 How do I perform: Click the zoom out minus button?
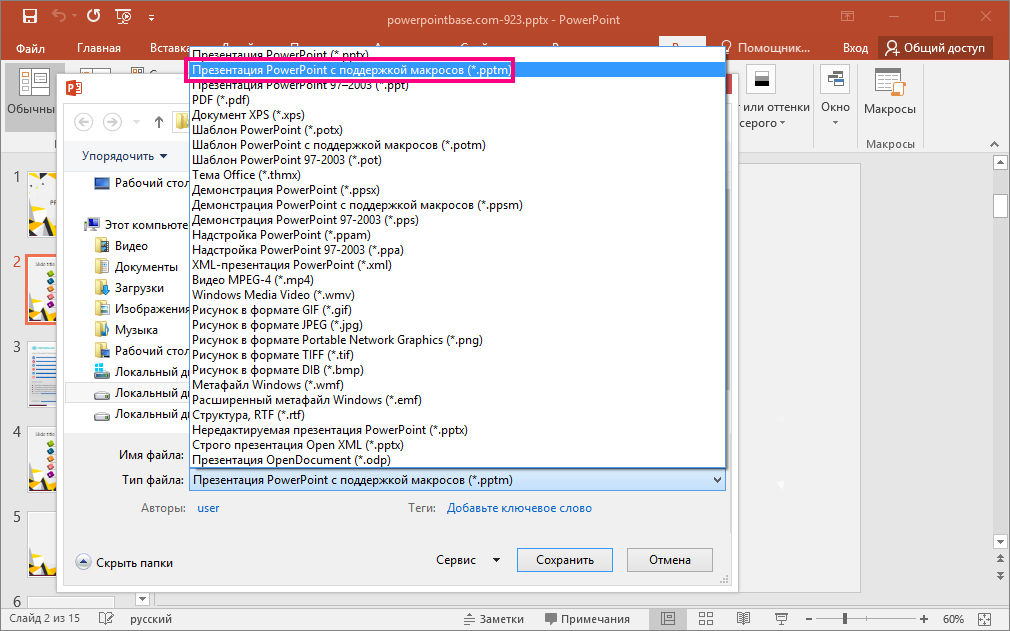pyautogui.click(x=810, y=619)
